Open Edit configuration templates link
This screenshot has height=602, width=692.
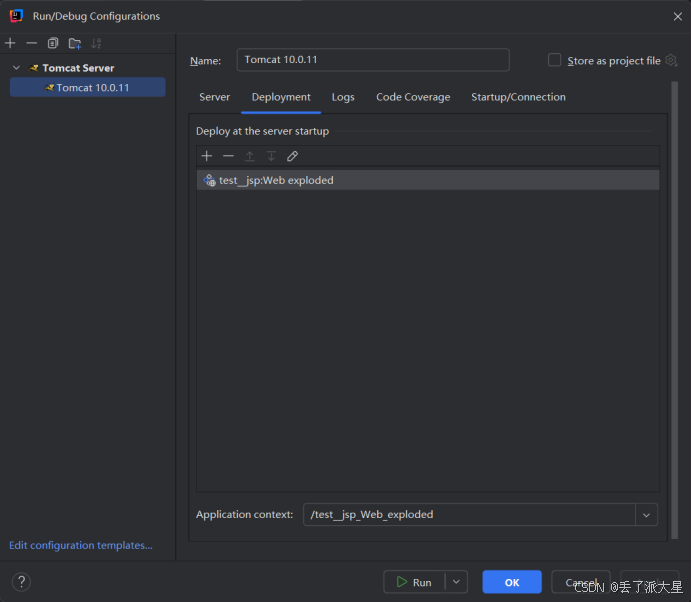coord(81,545)
